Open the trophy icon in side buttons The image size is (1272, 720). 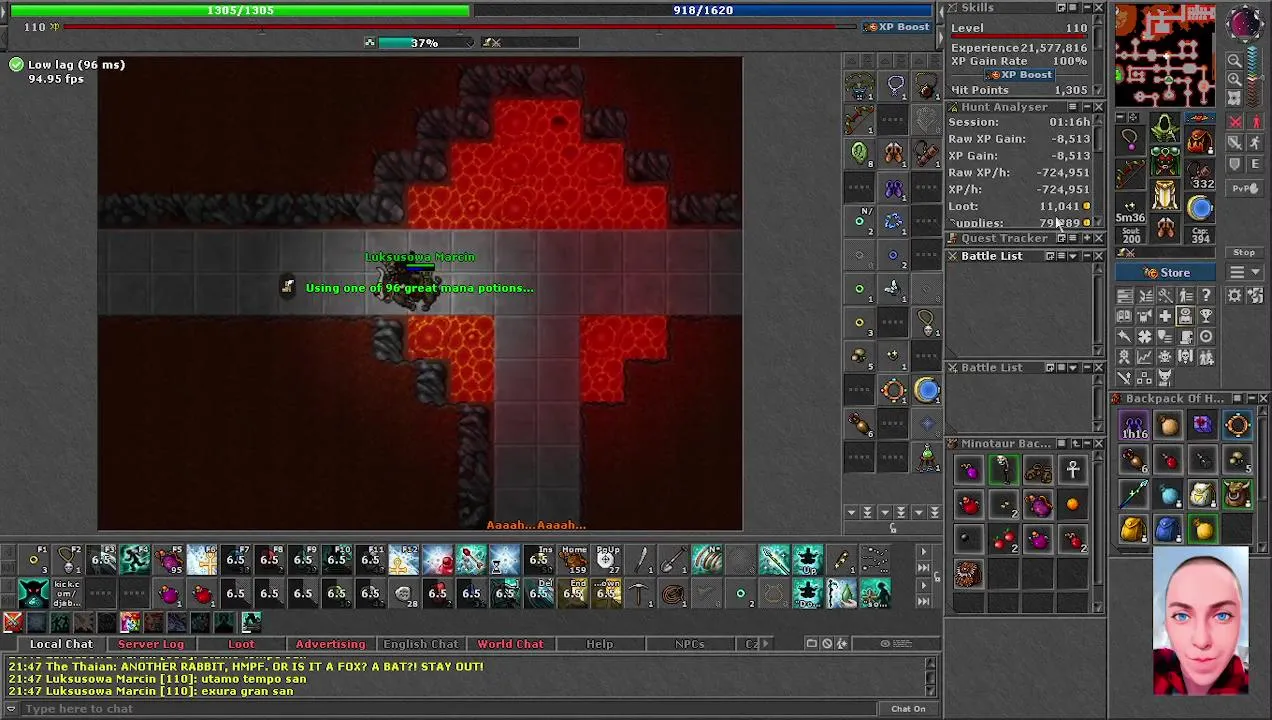(x=1206, y=316)
